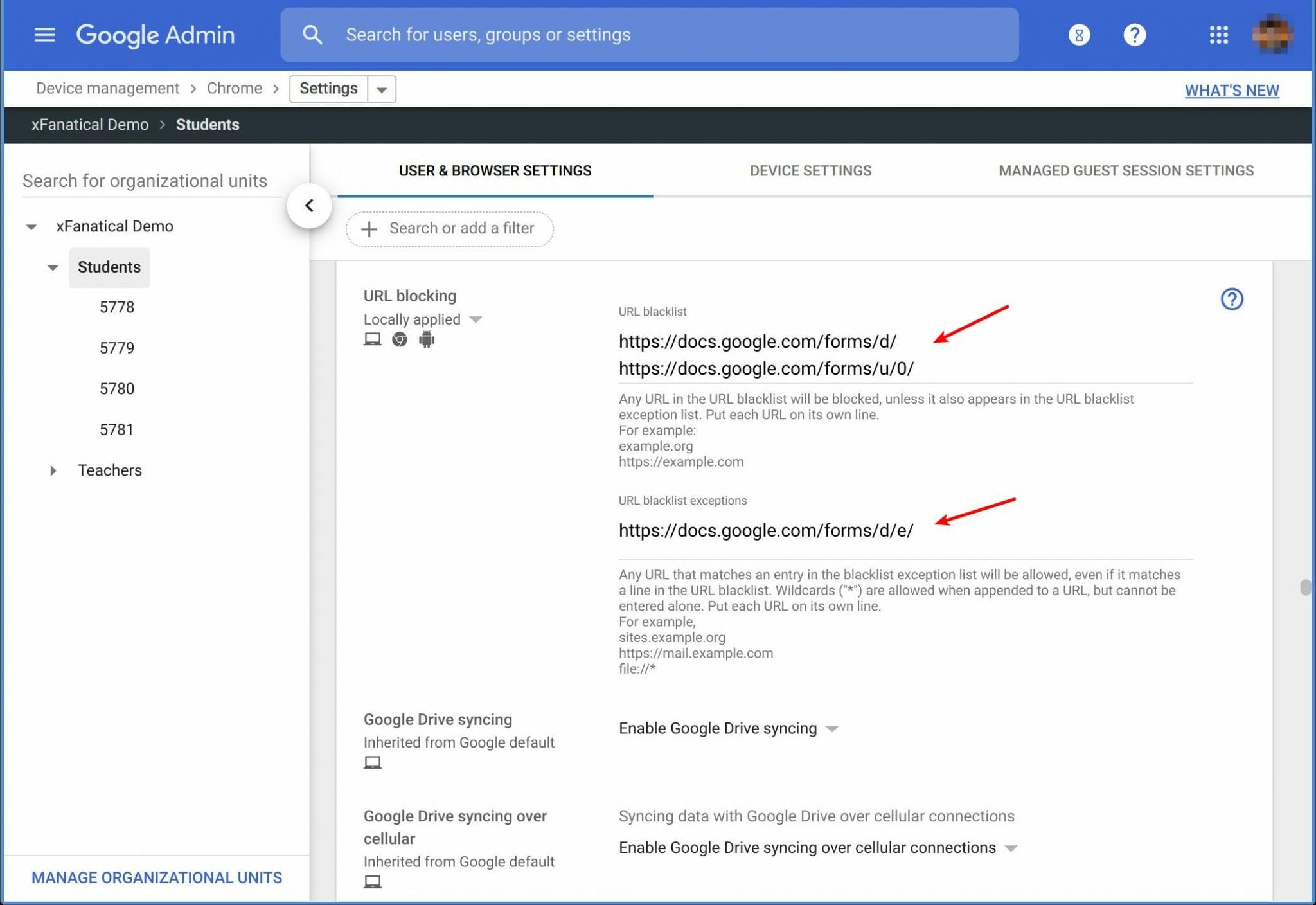Click the page vertical scrollbar thumb
This screenshot has height=905, width=1316.
[x=1304, y=587]
